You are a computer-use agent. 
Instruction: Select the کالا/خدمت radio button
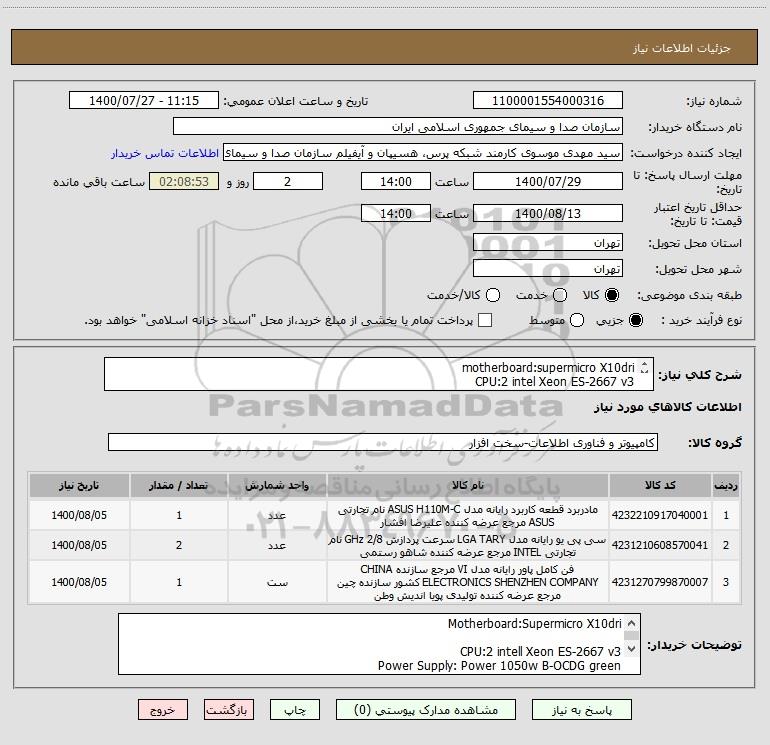click(493, 295)
